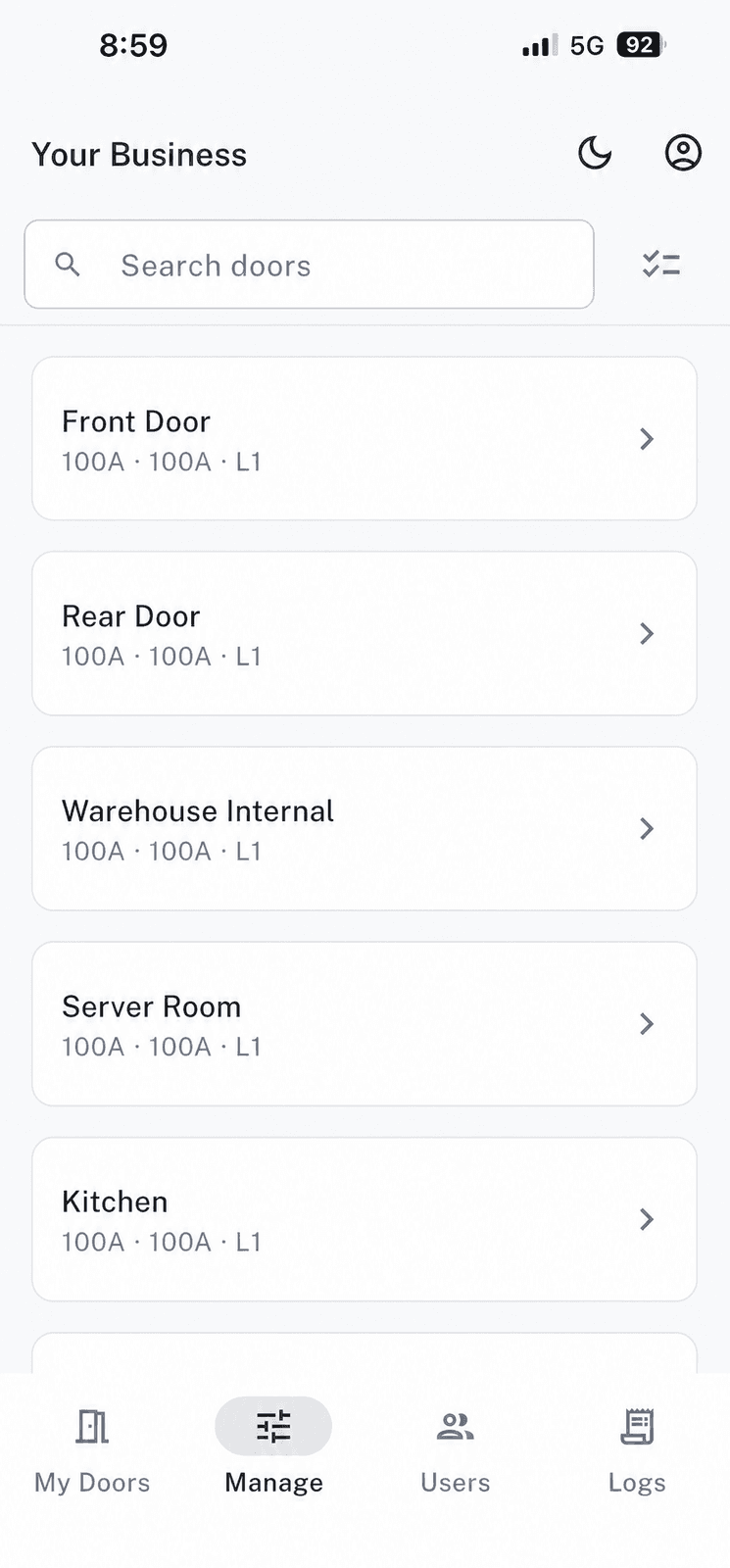Expand the Front Door chevron
The width and height of the screenshot is (730, 1568).
[647, 438]
